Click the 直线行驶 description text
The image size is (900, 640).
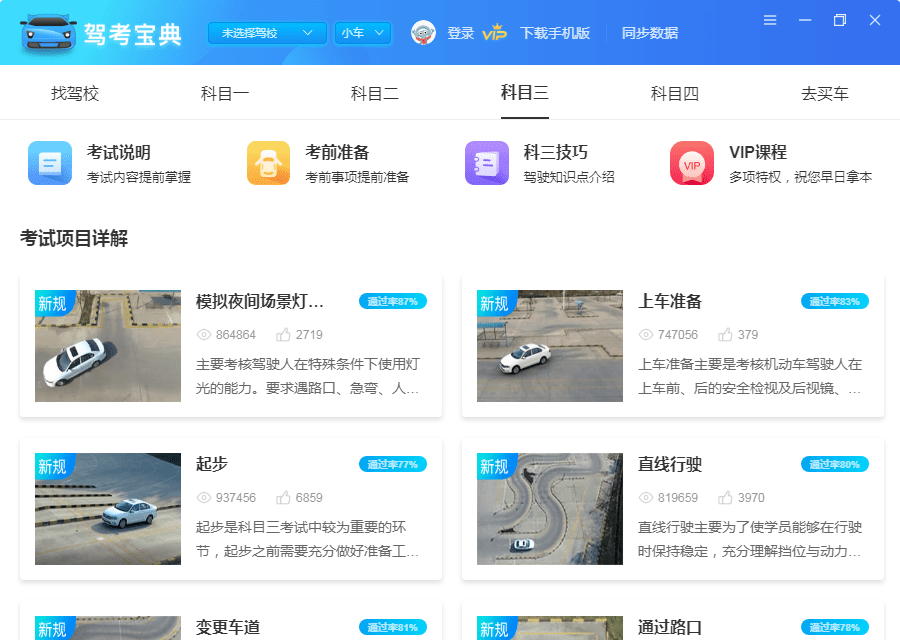[x=750, y=540]
